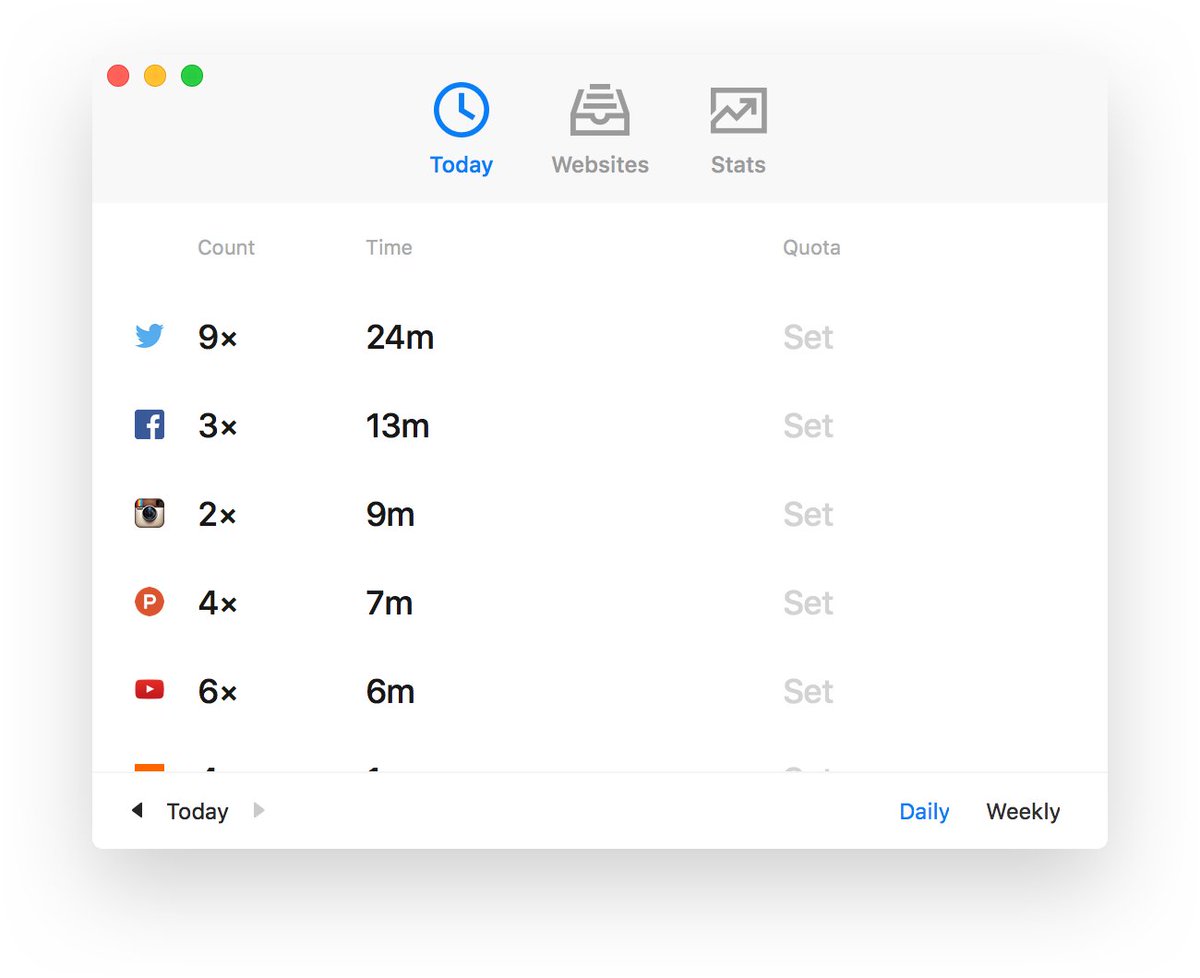
Task: Click the Today label at the bottom
Action: point(196,811)
